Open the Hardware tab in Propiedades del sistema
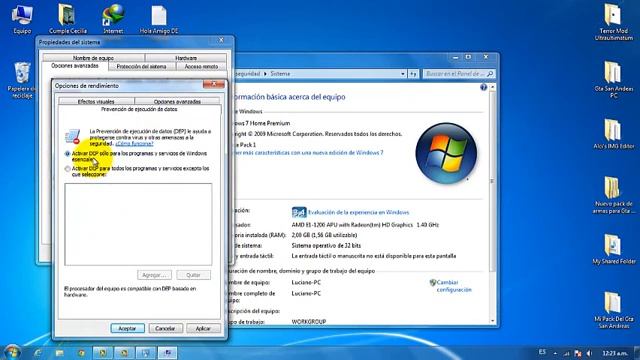640x360 pixels. click(186, 58)
